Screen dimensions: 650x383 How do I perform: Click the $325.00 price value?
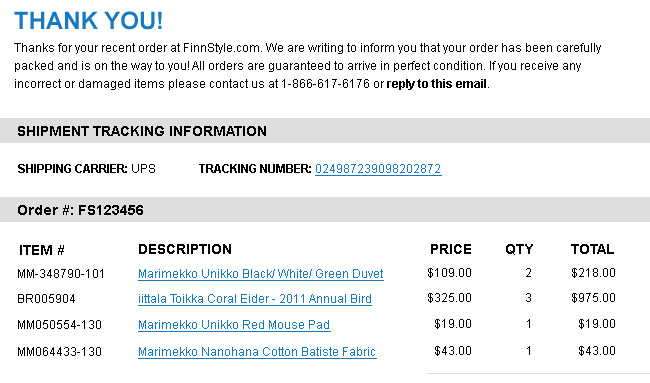(x=449, y=298)
